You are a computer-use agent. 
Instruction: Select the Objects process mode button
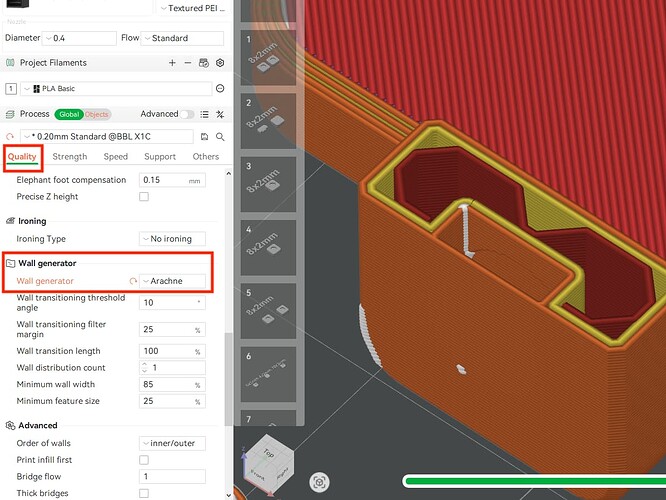[x=97, y=114]
